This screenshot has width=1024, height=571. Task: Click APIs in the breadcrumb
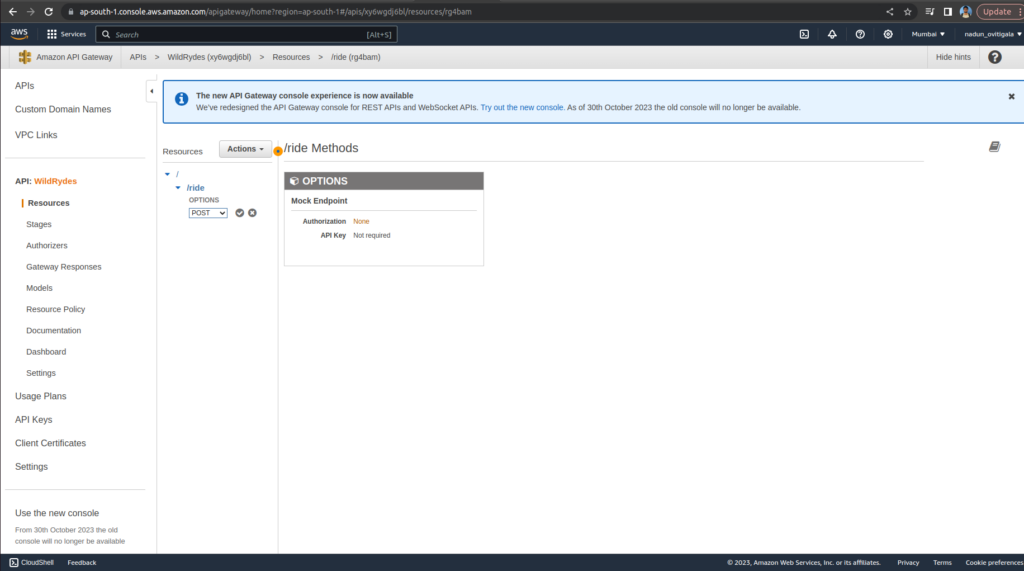(x=138, y=57)
